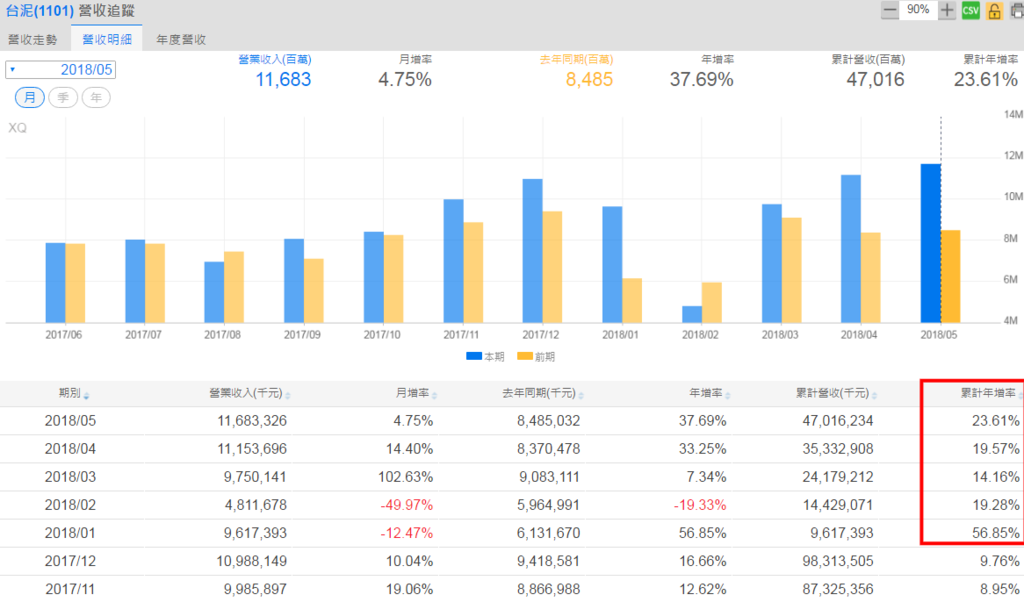
Task: Click the orange 2018/05 prior period bar
Action: point(951,277)
